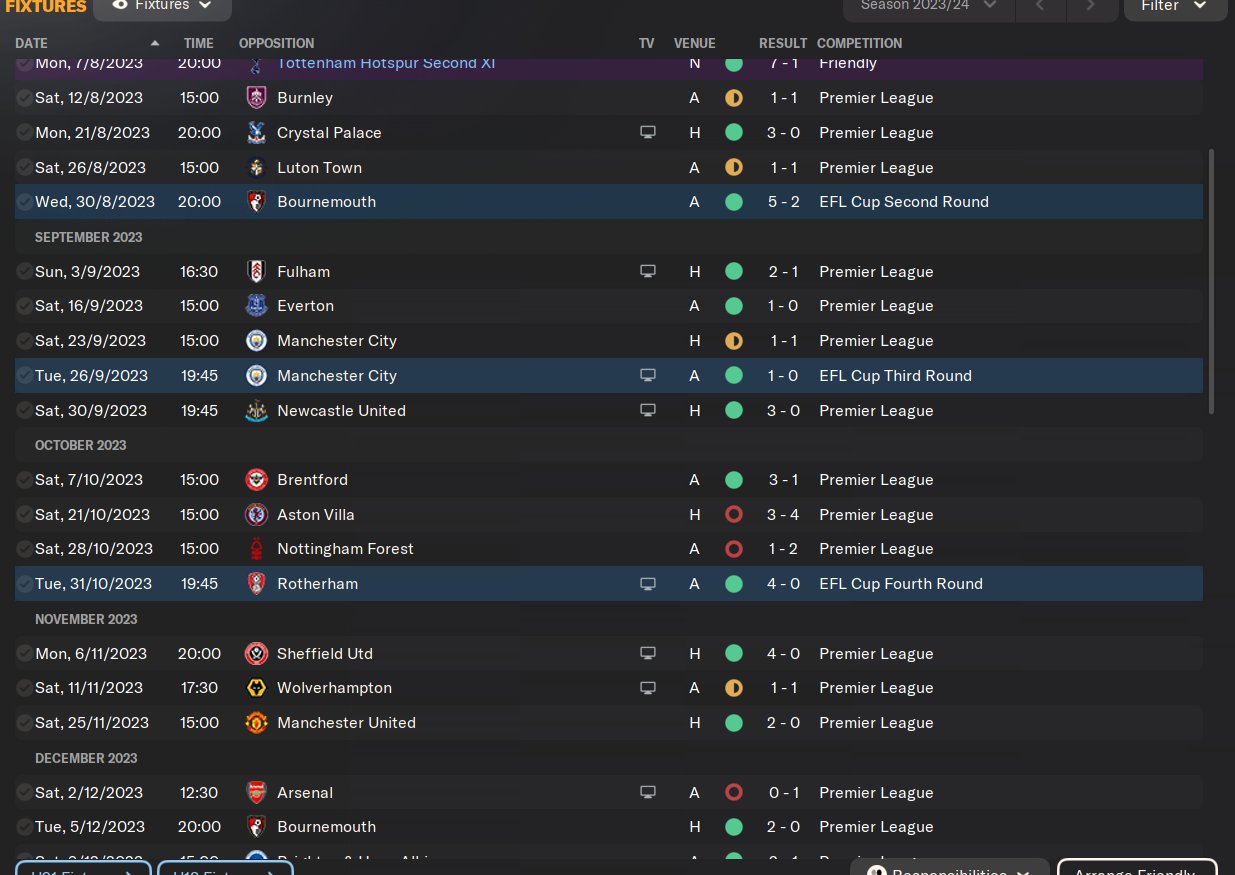Click TV icon on Fulham fixture
Image resolution: width=1235 pixels, height=875 pixels.
click(x=648, y=271)
